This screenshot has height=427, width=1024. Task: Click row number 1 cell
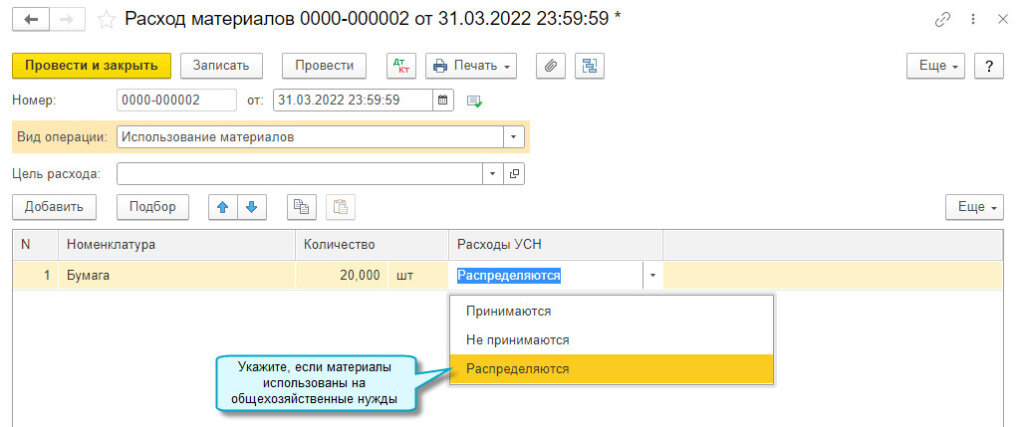point(36,276)
